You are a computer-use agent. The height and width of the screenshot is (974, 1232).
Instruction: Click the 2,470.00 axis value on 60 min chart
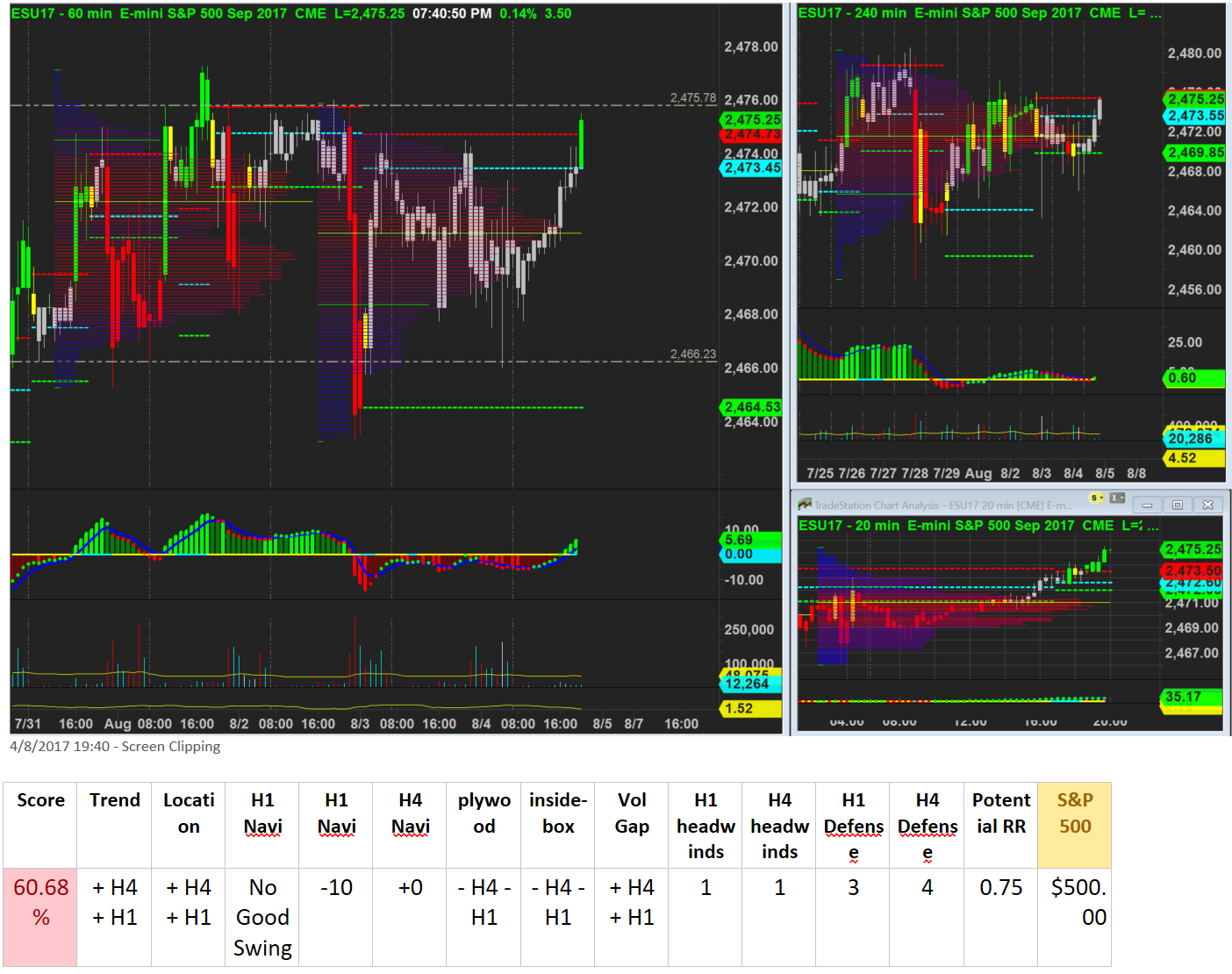751,261
